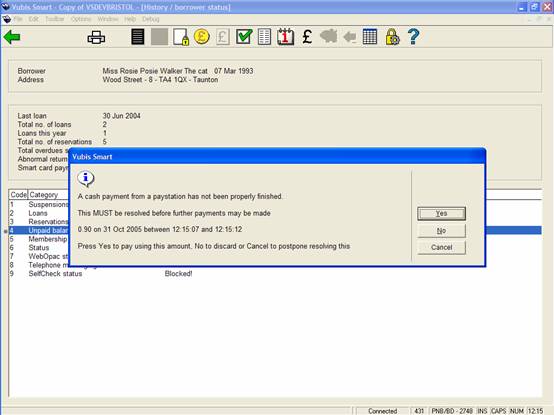Click the calendar with number 1 icon
This screenshot has height=415, width=554.
[285, 37]
